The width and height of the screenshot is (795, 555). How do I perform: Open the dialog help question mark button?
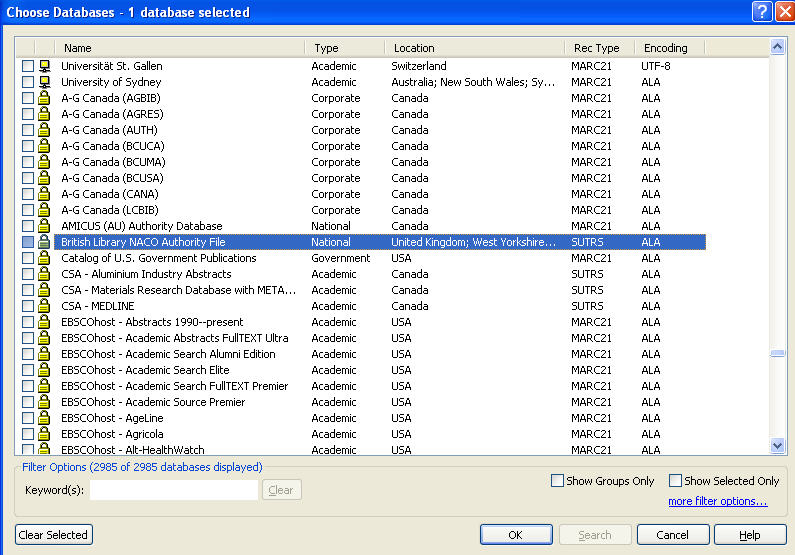click(762, 11)
